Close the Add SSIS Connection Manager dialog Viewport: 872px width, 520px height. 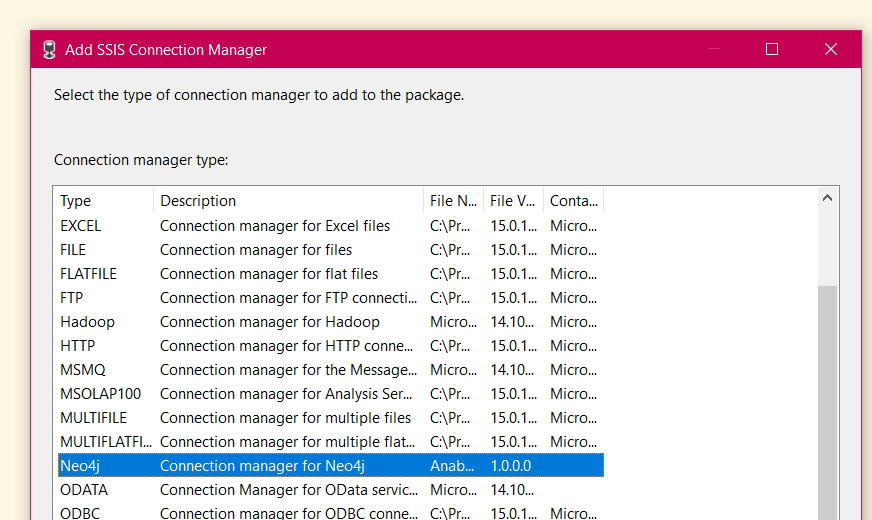pos(831,49)
